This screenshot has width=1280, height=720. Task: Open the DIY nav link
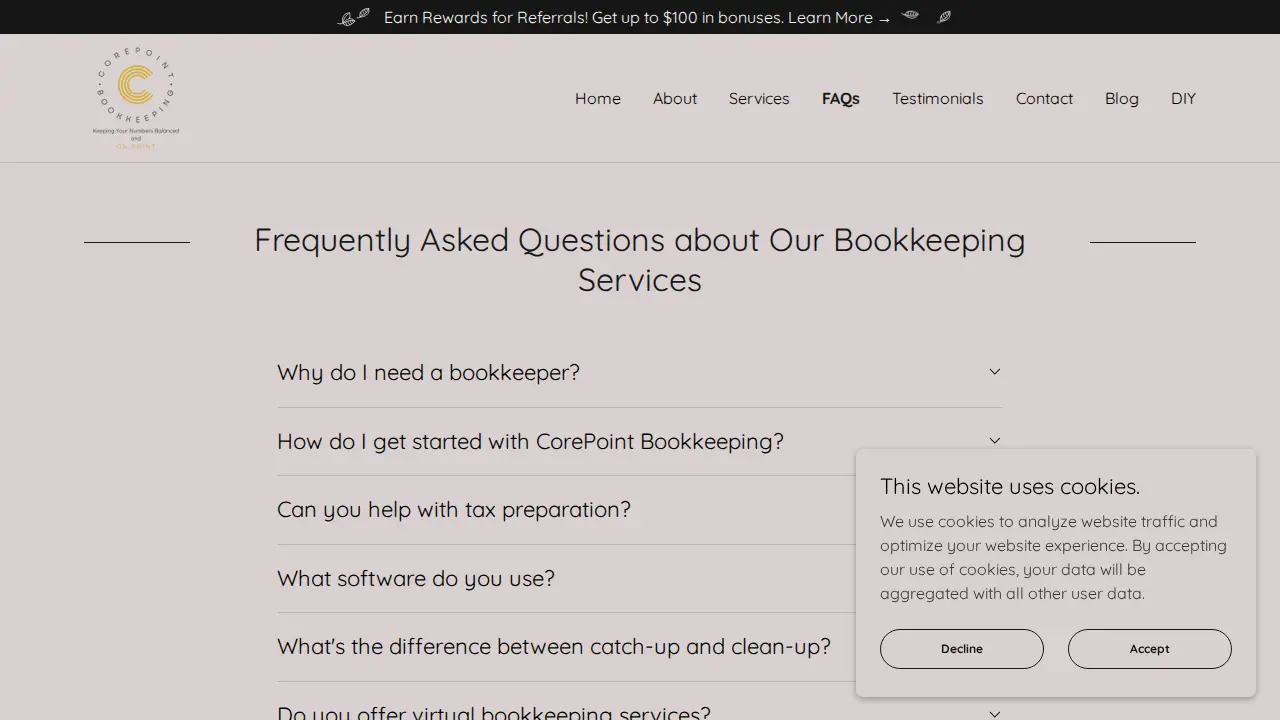pos(1183,98)
